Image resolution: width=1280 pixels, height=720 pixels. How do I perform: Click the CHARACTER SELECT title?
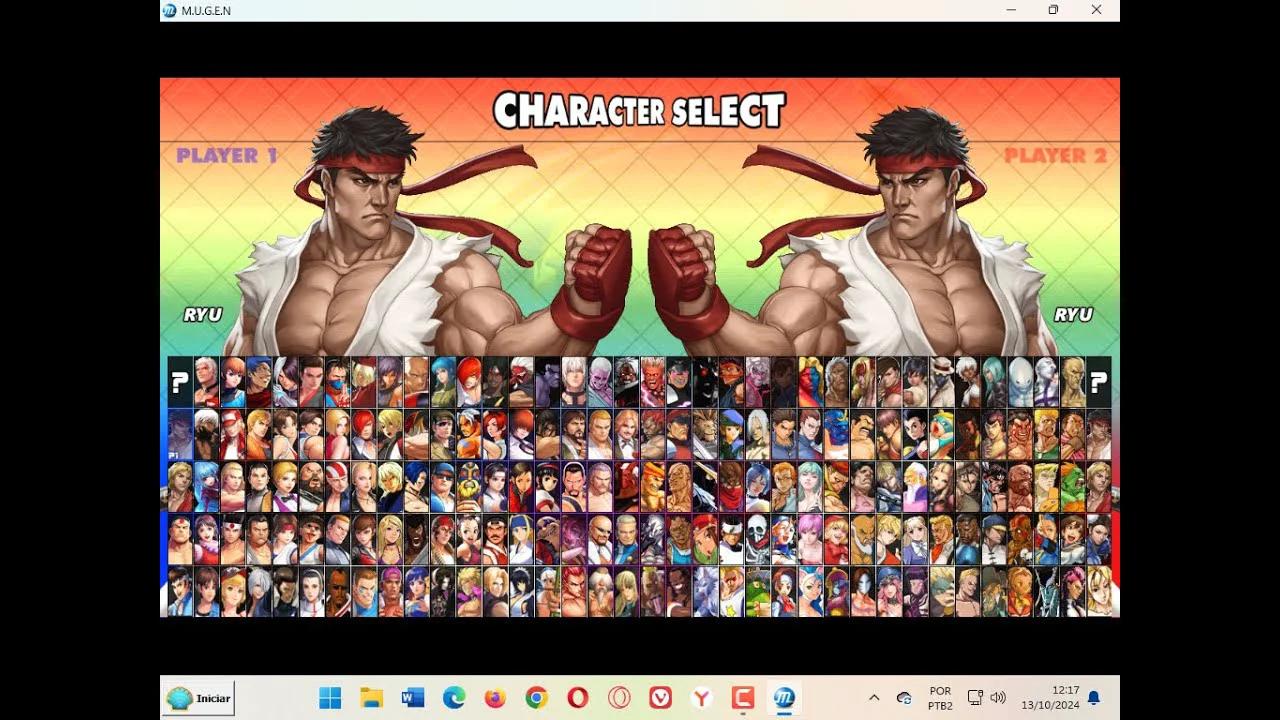pos(639,111)
